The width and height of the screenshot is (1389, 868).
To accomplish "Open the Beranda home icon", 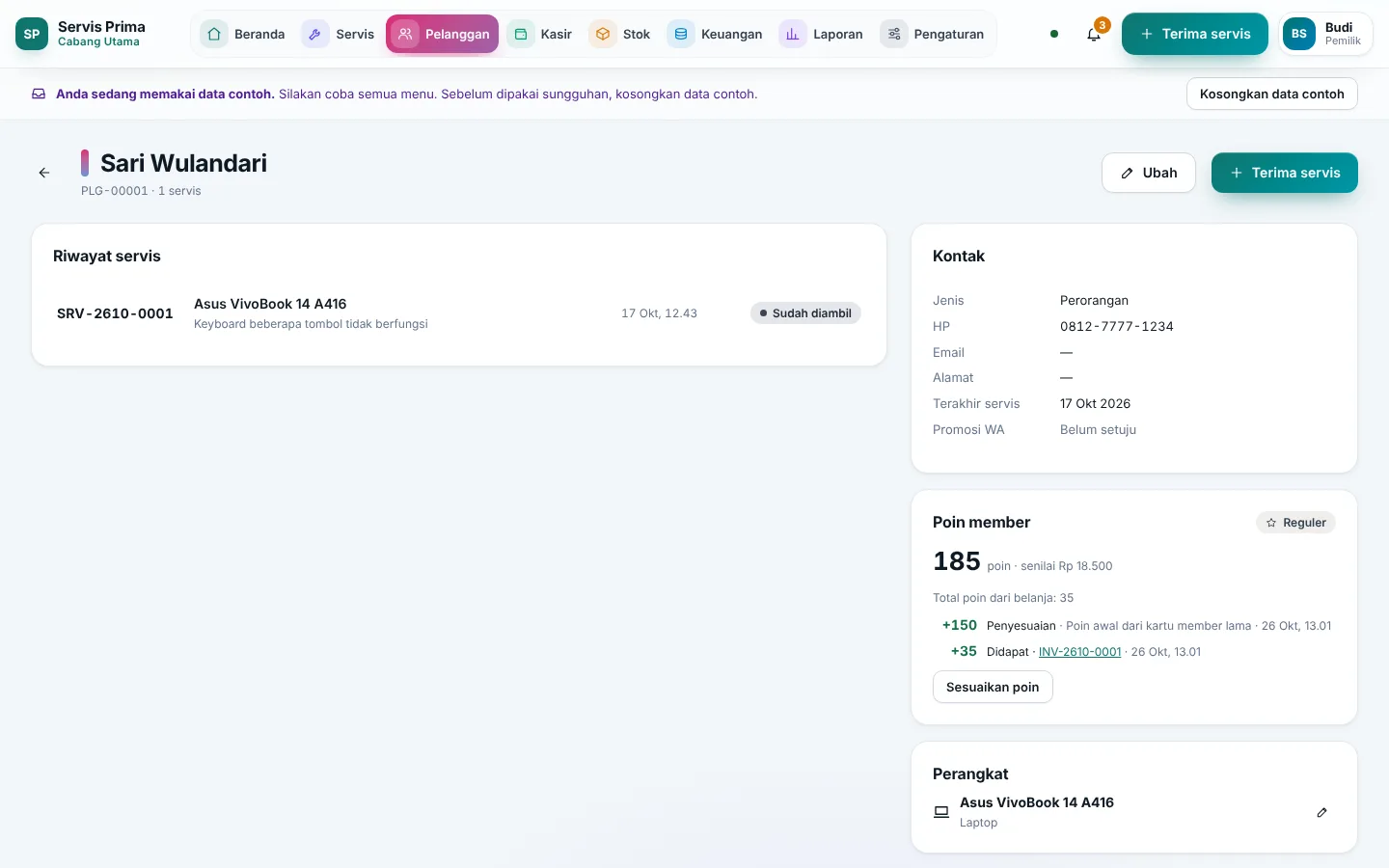I will (x=214, y=34).
